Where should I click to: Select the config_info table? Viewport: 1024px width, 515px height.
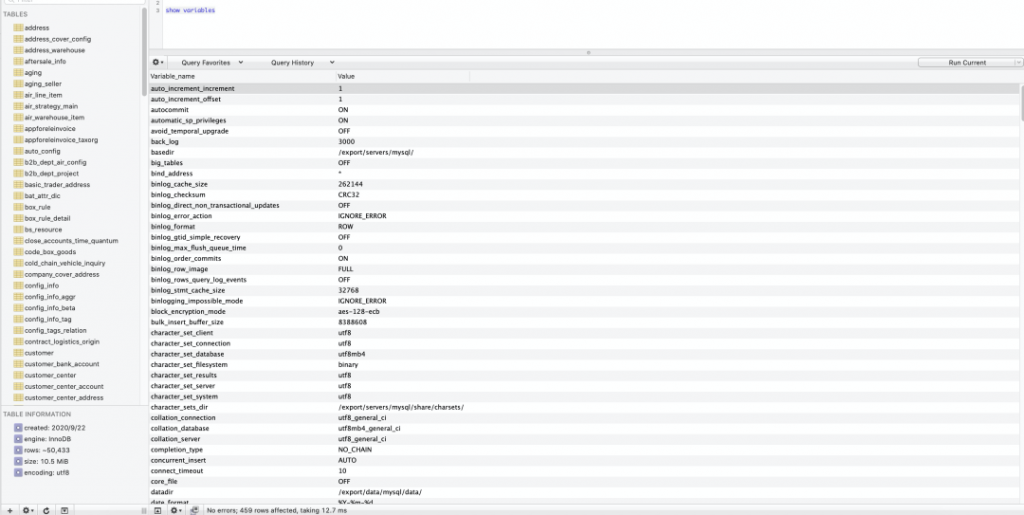tap(41, 285)
